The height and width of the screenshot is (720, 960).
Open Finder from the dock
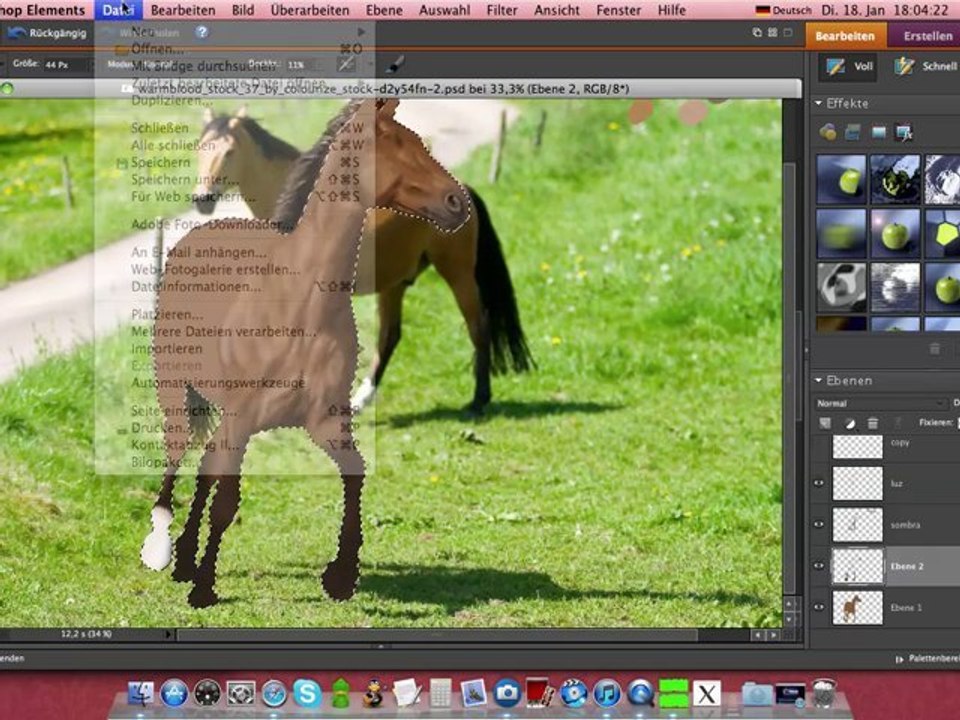tap(141, 693)
